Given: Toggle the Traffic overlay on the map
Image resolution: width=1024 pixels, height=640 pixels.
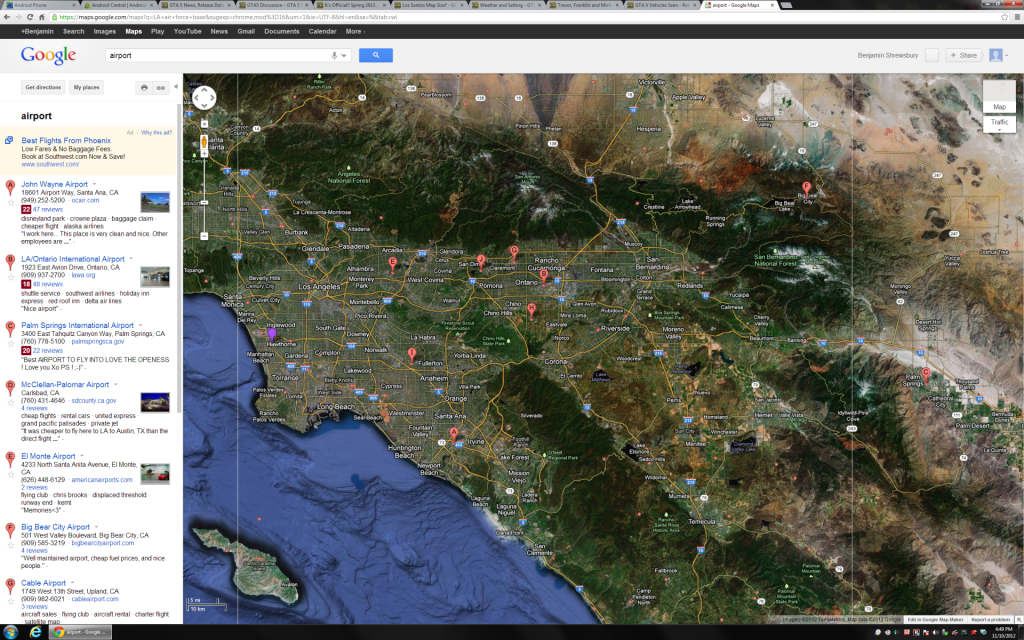Looking at the screenshot, I should [x=999, y=122].
